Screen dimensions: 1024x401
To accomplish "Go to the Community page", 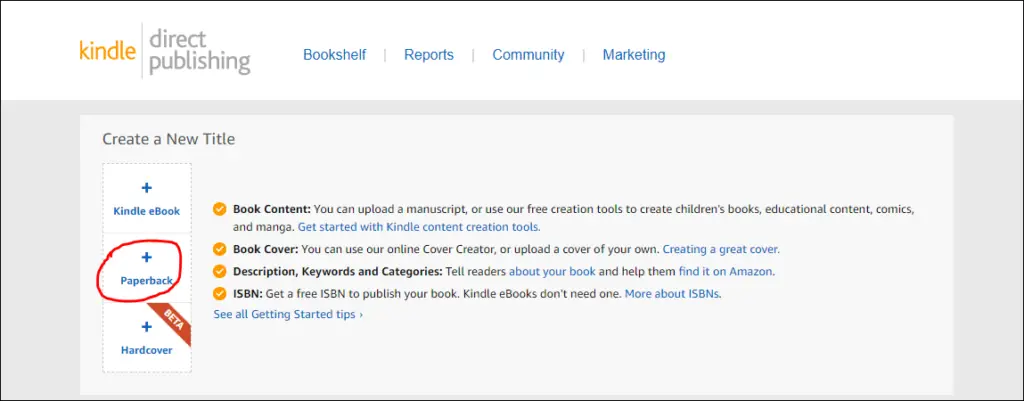I will [528, 55].
